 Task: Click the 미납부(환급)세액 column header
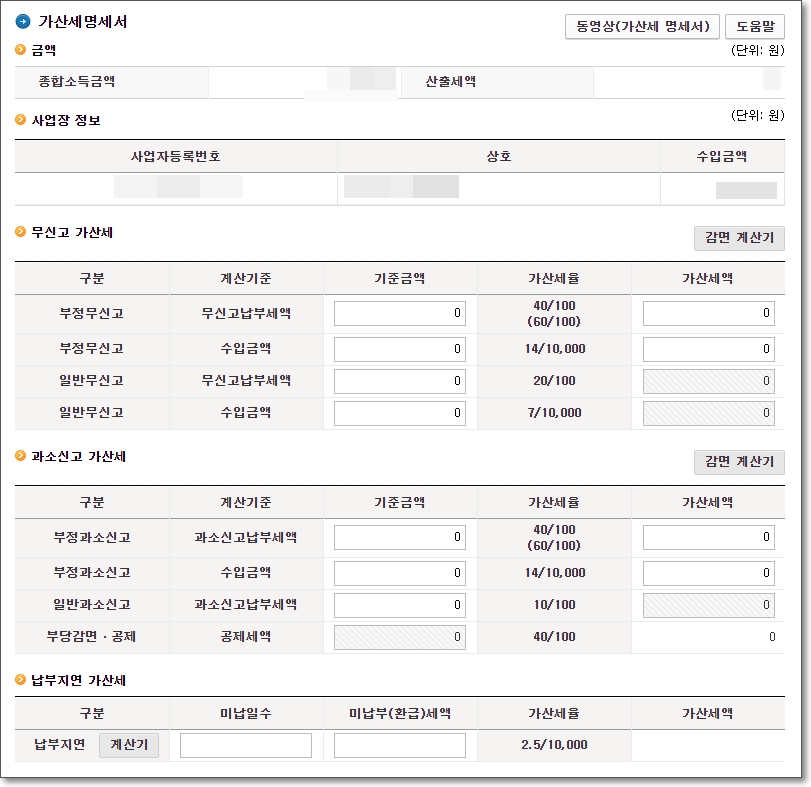400,714
